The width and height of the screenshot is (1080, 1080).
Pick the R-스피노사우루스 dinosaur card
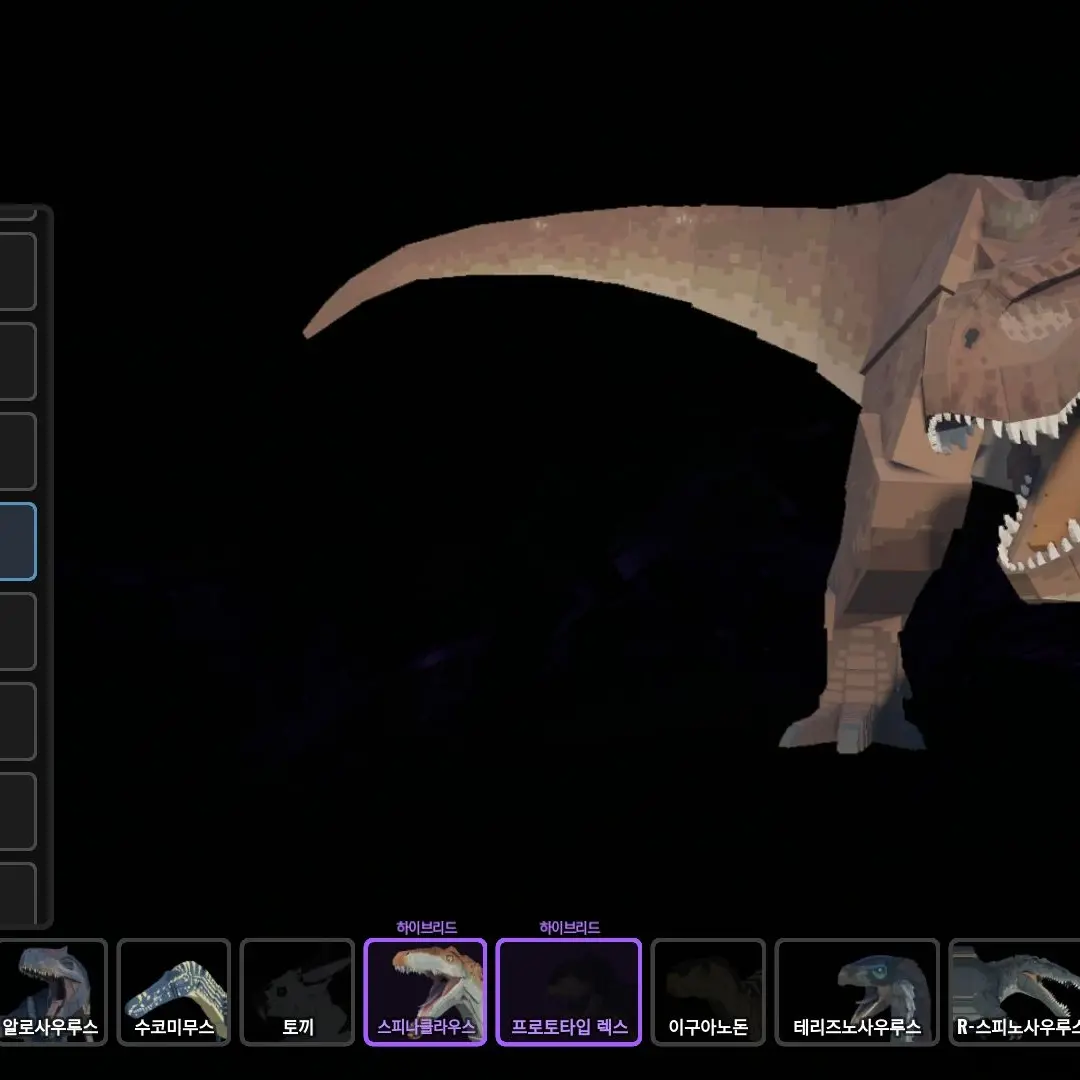click(x=1015, y=991)
